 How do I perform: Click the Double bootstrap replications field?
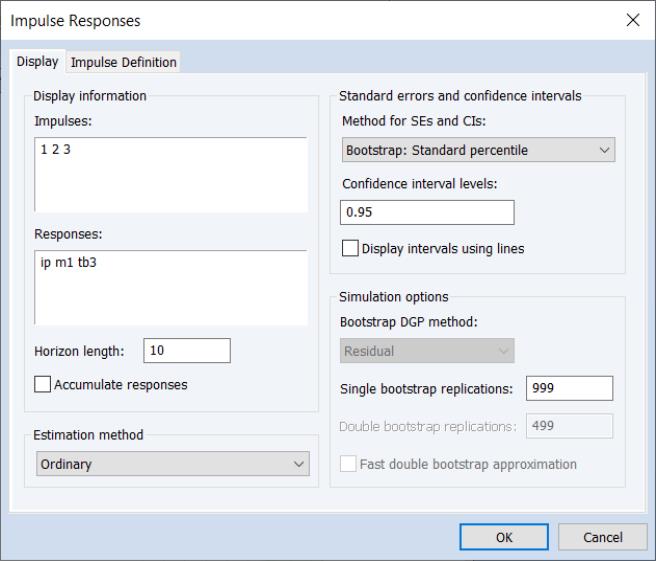[569, 427]
